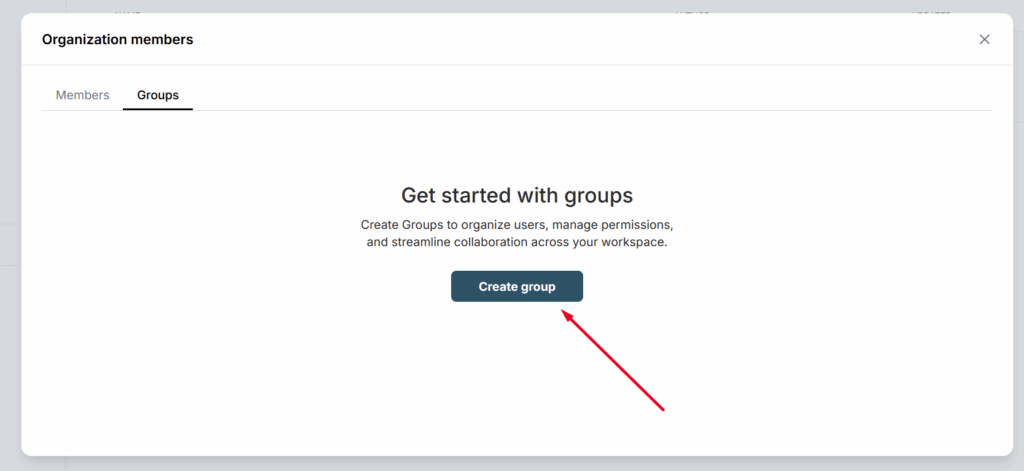Screen dimensions: 1024x471
Task: Click the description line starting Create Groups
Action: pos(517,225)
